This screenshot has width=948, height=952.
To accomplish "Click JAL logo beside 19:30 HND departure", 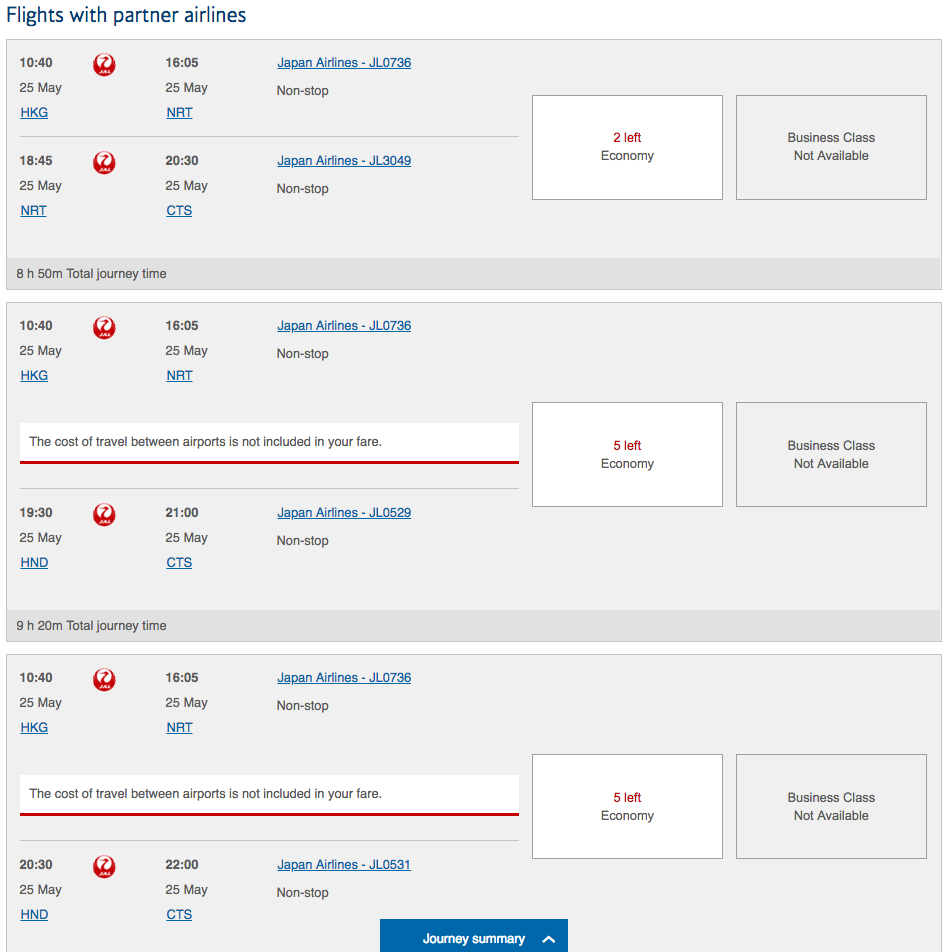I will tap(104, 515).
